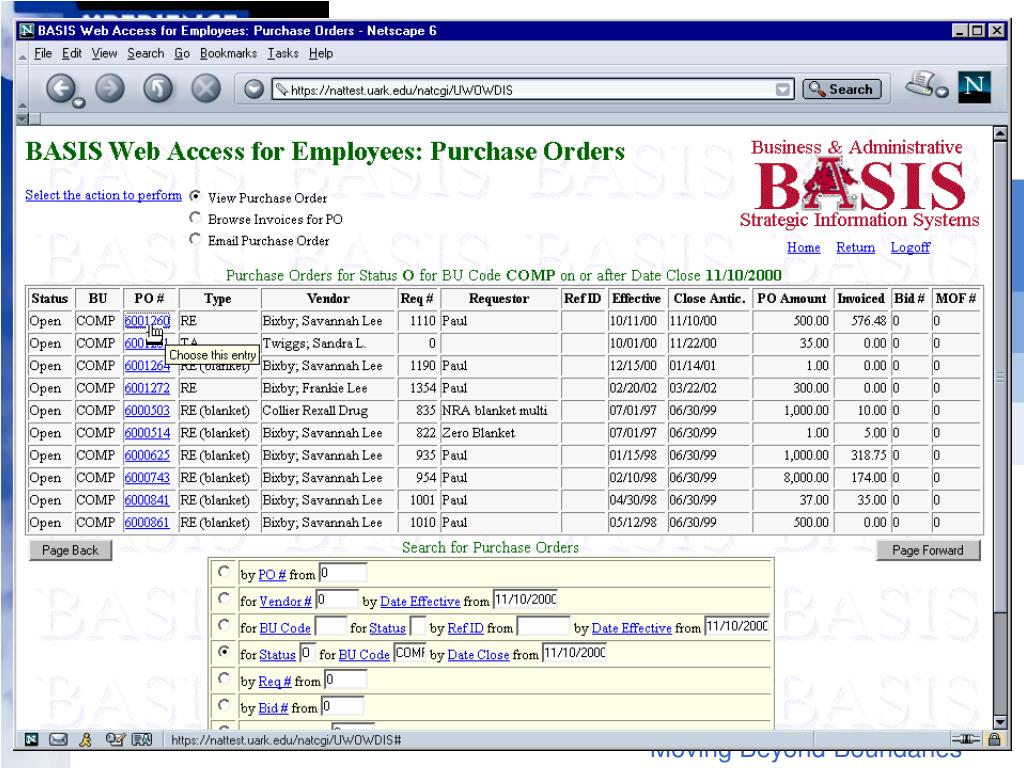
Task: Follow the Home link
Action: click(x=803, y=248)
